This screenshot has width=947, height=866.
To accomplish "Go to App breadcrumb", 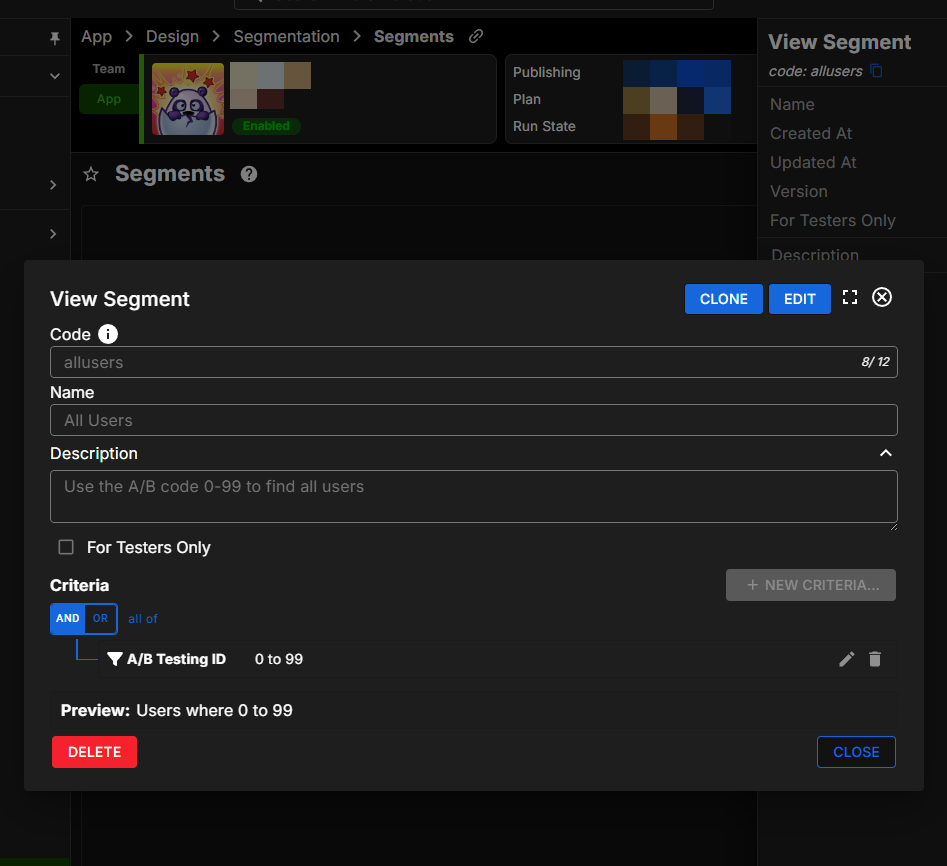I will (97, 36).
